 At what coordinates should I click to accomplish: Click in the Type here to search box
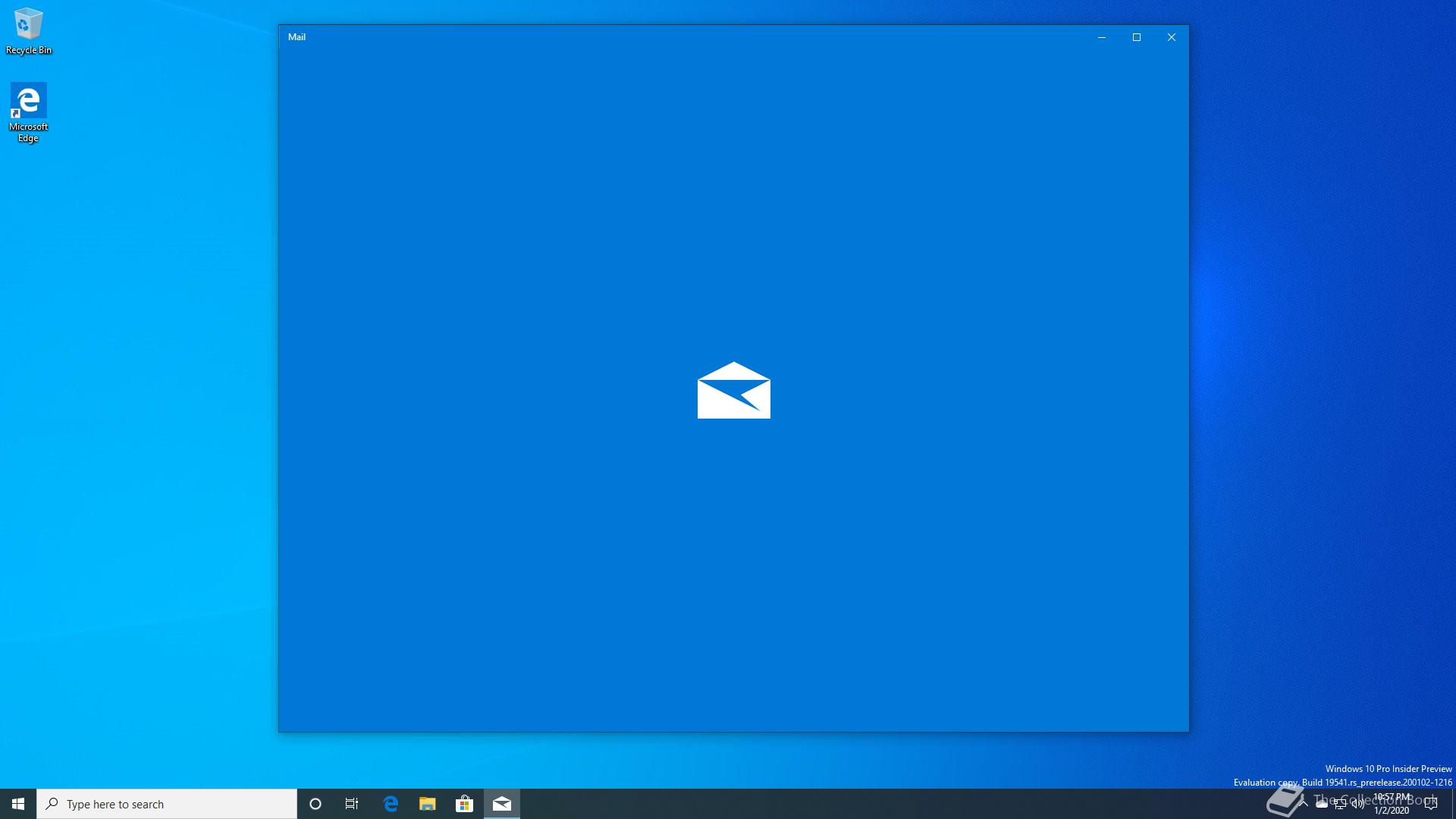click(167, 804)
